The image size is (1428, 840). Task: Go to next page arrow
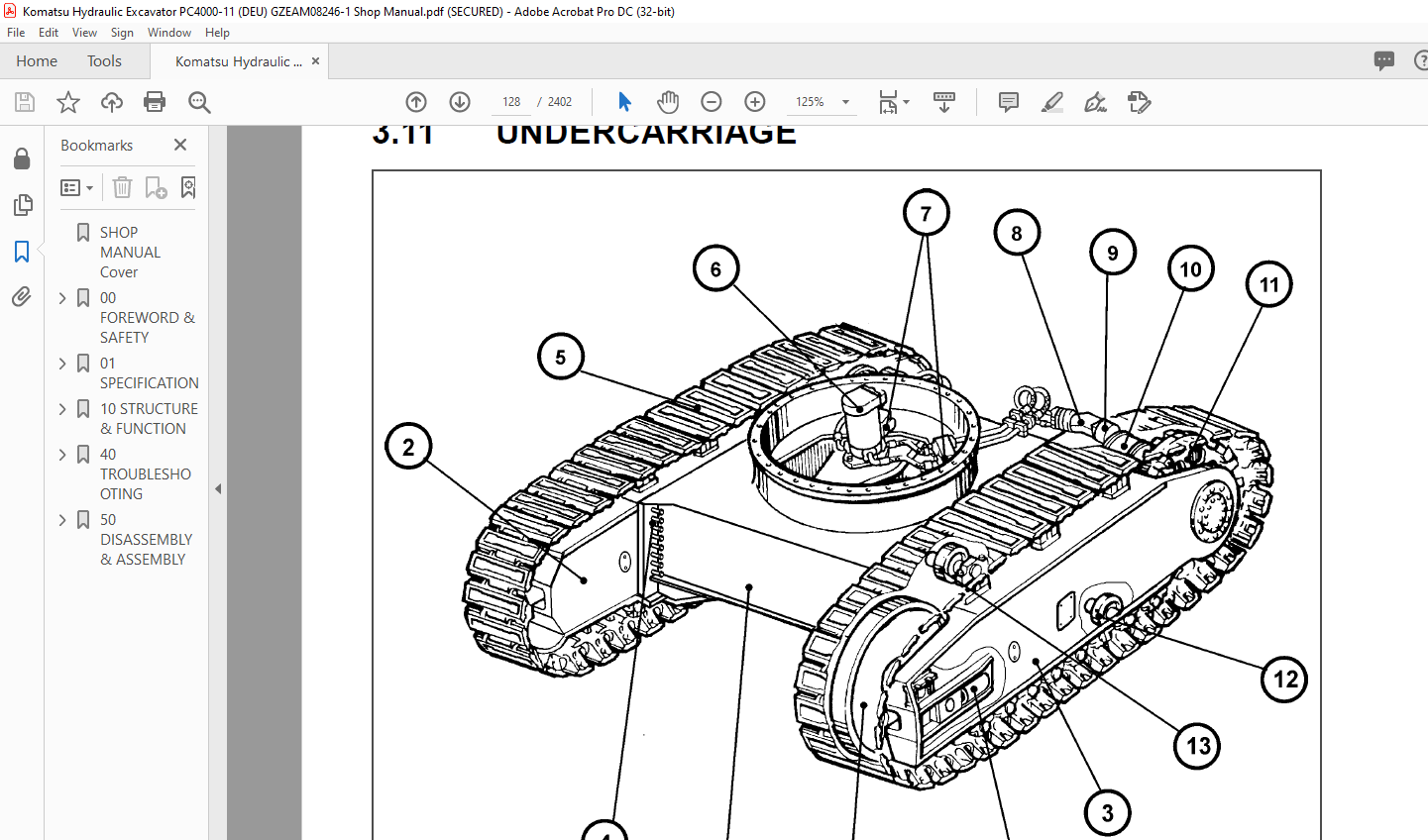click(x=460, y=102)
